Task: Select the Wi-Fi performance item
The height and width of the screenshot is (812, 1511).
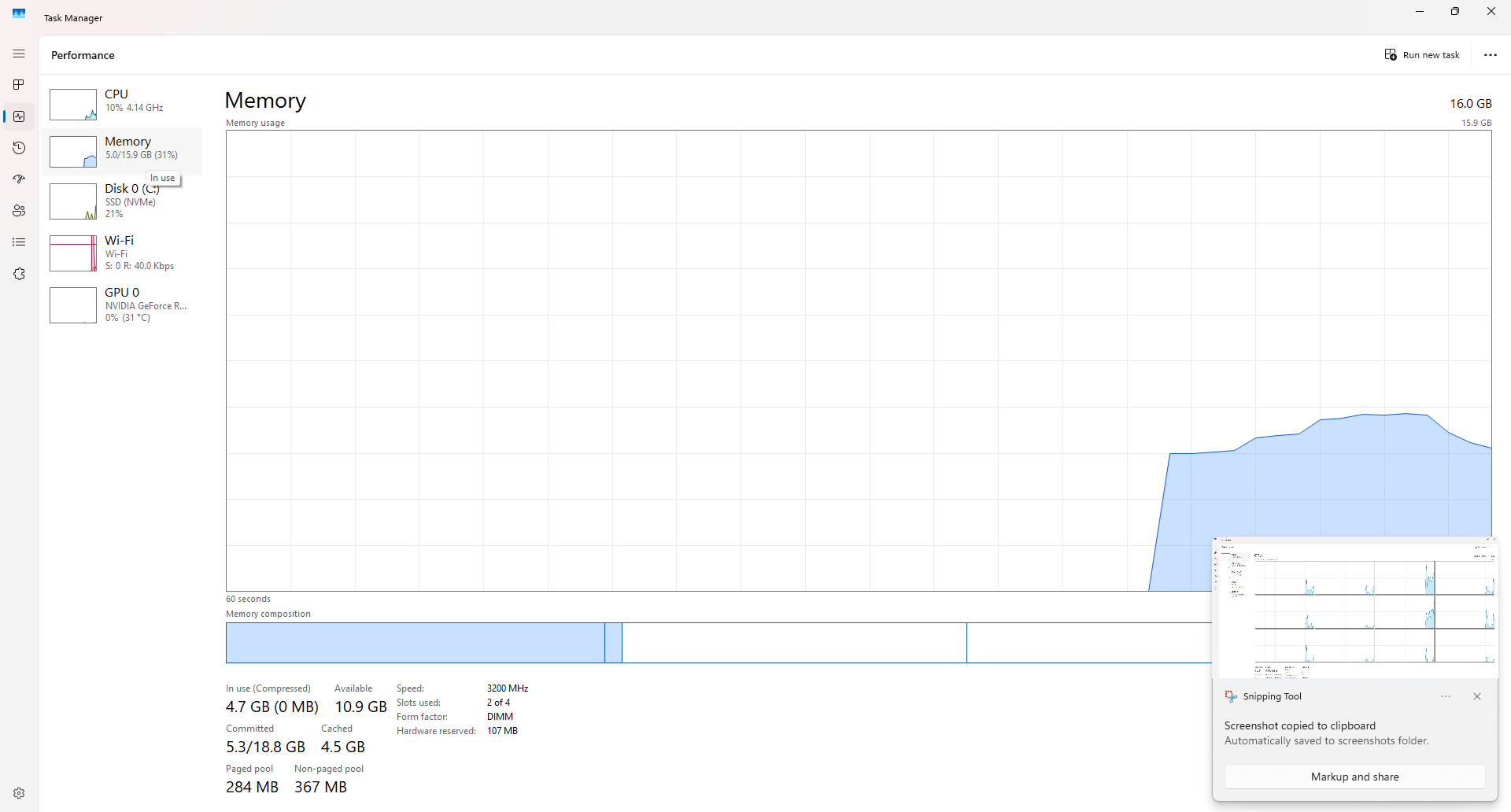Action: pos(122,253)
